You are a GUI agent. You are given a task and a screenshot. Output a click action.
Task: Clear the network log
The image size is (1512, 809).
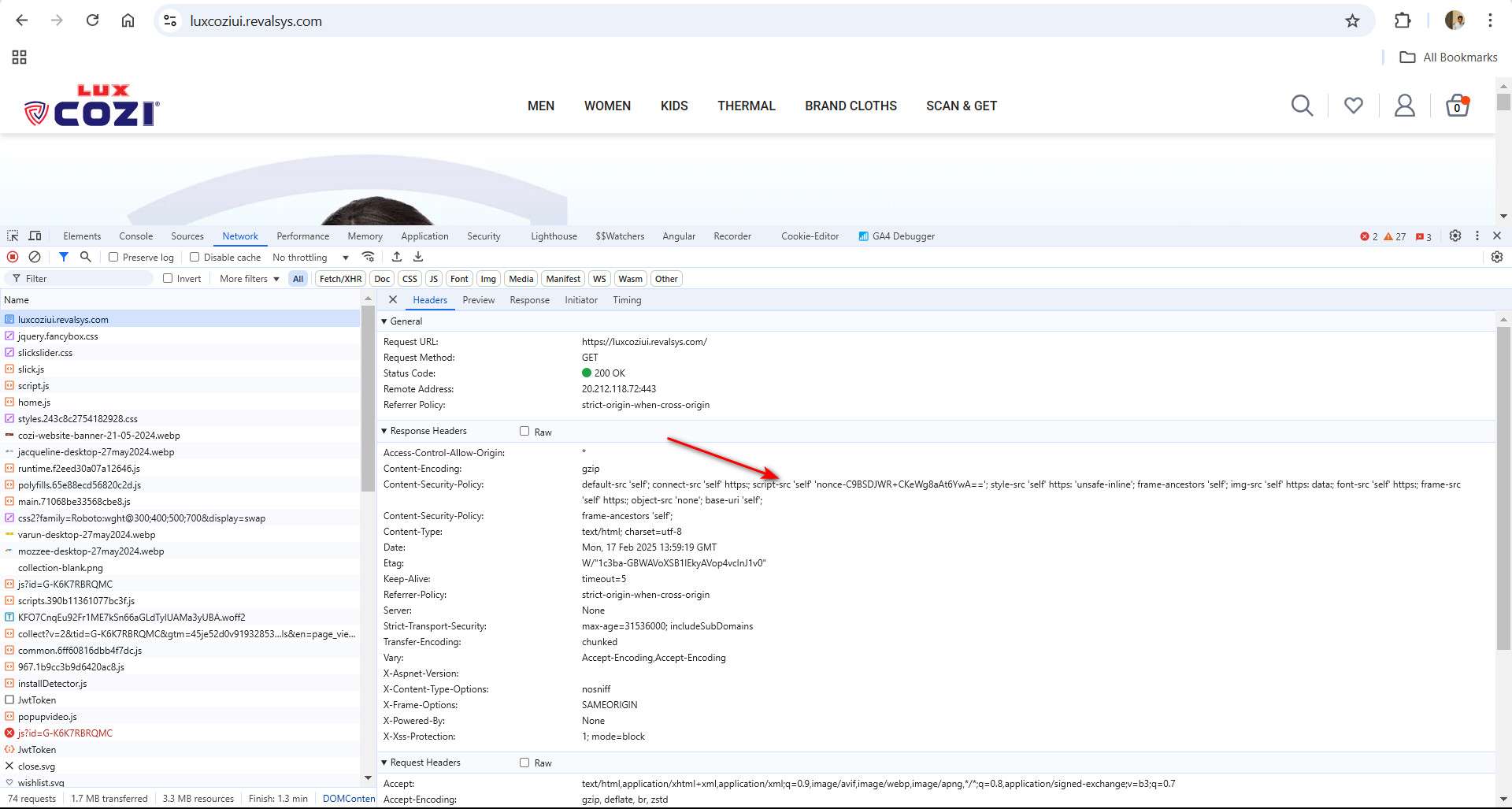point(35,257)
